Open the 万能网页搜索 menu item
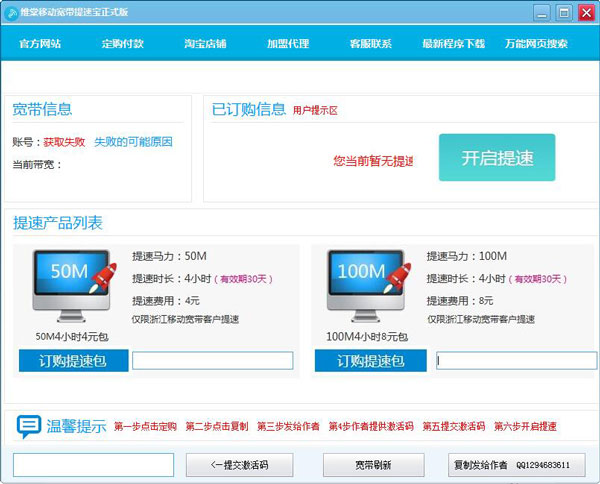Image resolution: width=600 pixels, height=484 pixels. [x=536, y=44]
